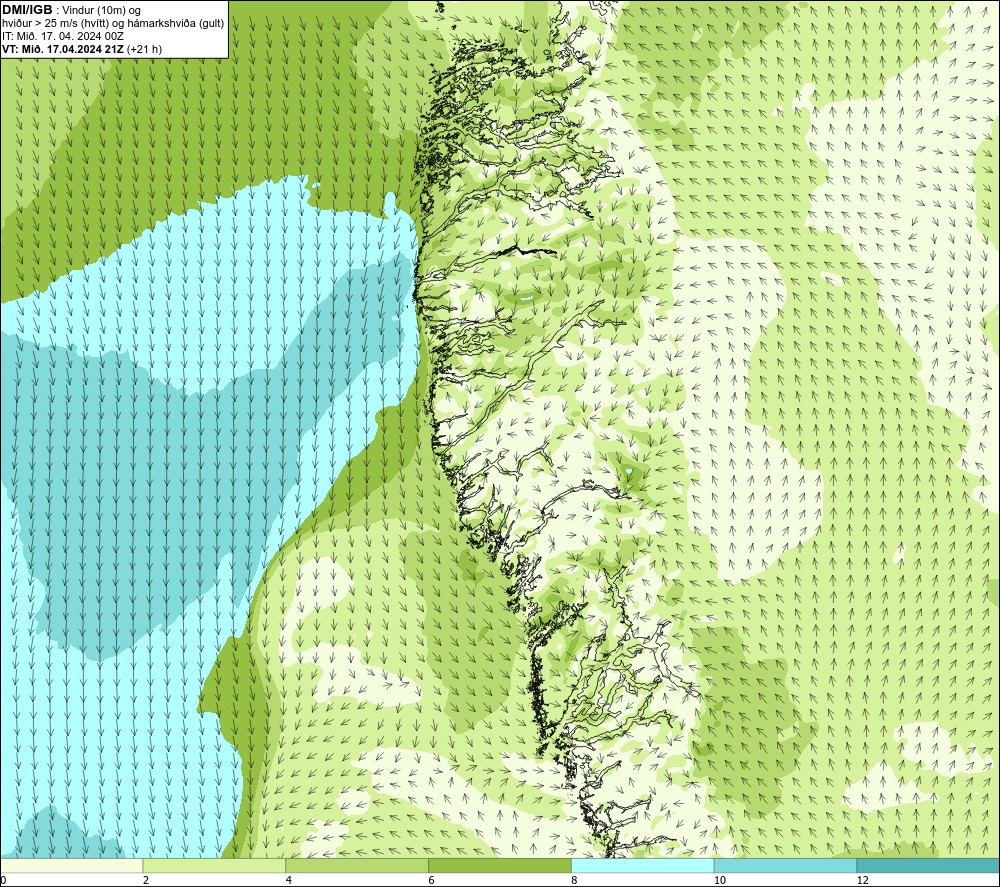Click the legend scale label '6'
The image size is (1000, 887).
[x=432, y=881]
